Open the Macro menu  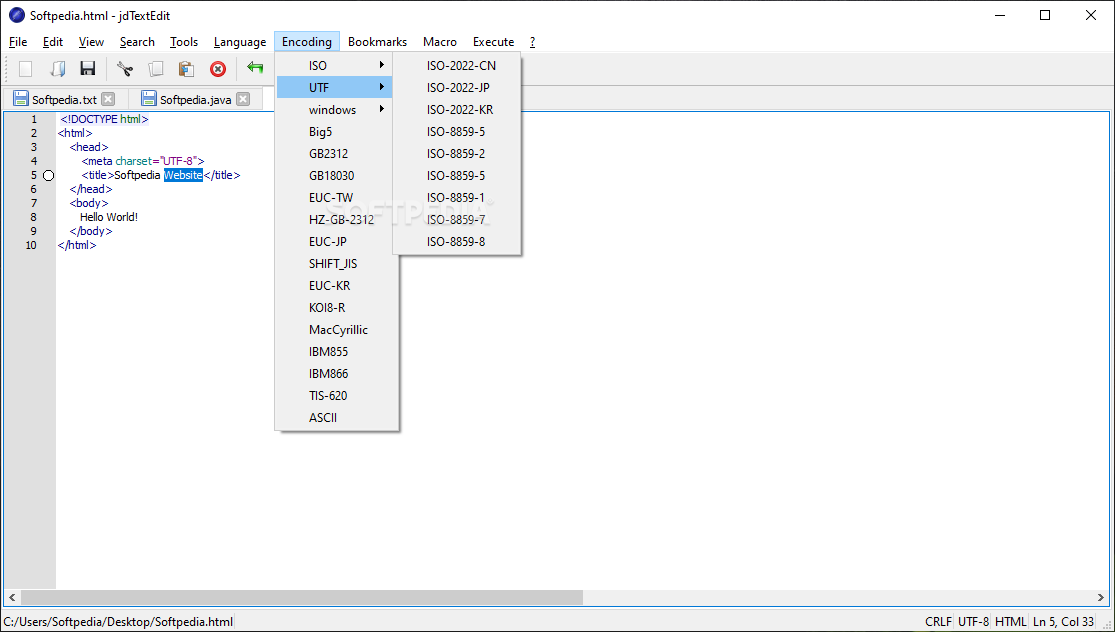440,42
